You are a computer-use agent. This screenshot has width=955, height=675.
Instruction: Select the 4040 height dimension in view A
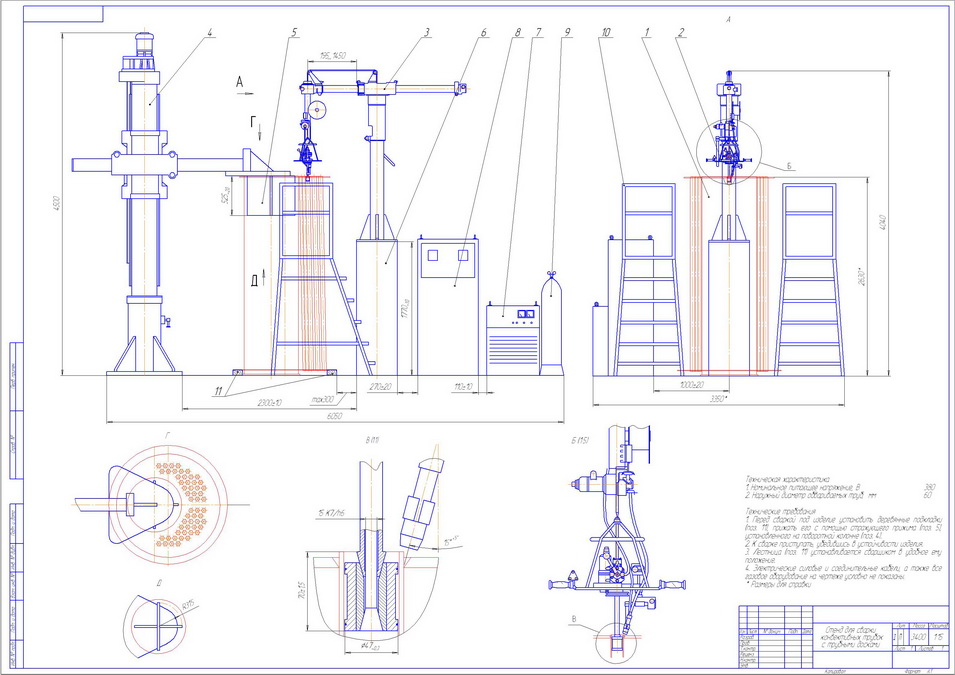point(884,222)
